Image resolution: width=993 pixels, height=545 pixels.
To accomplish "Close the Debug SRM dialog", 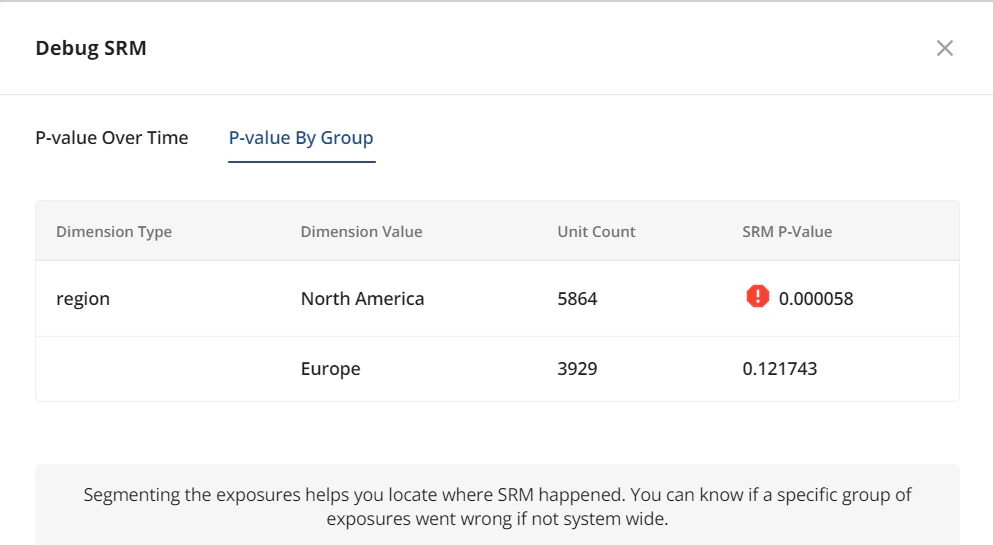I will coord(944,48).
